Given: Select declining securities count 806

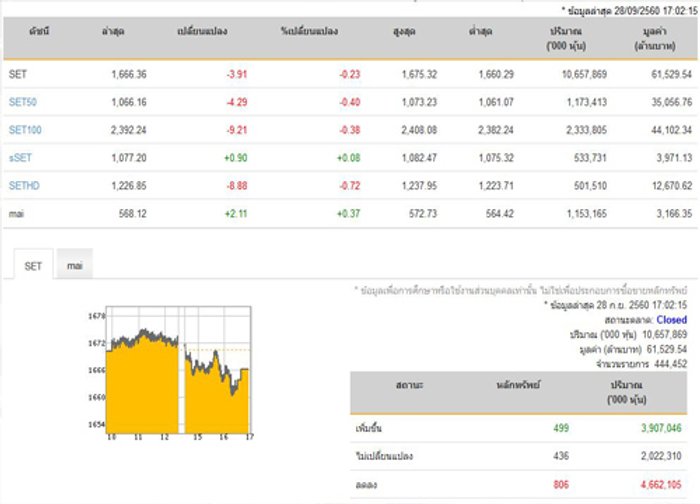Looking at the screenshot, I should pyautogui.click(x=561, y=484).
